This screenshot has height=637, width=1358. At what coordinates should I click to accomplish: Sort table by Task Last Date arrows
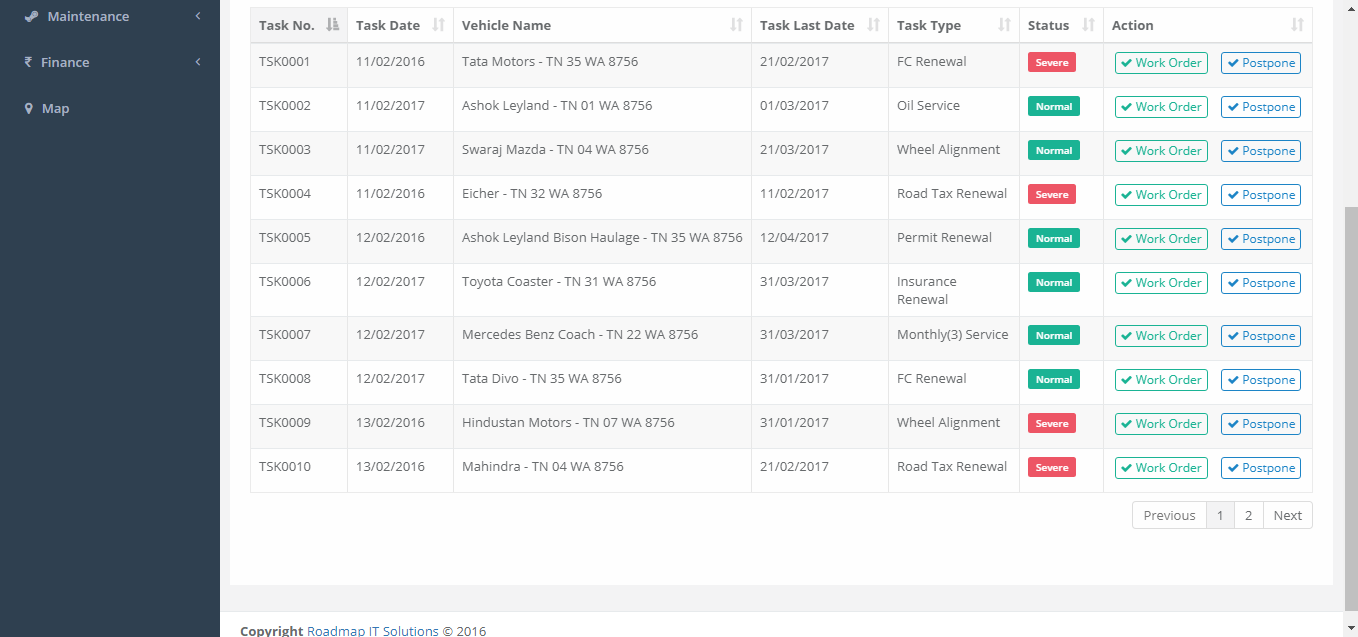coord(874,25)
